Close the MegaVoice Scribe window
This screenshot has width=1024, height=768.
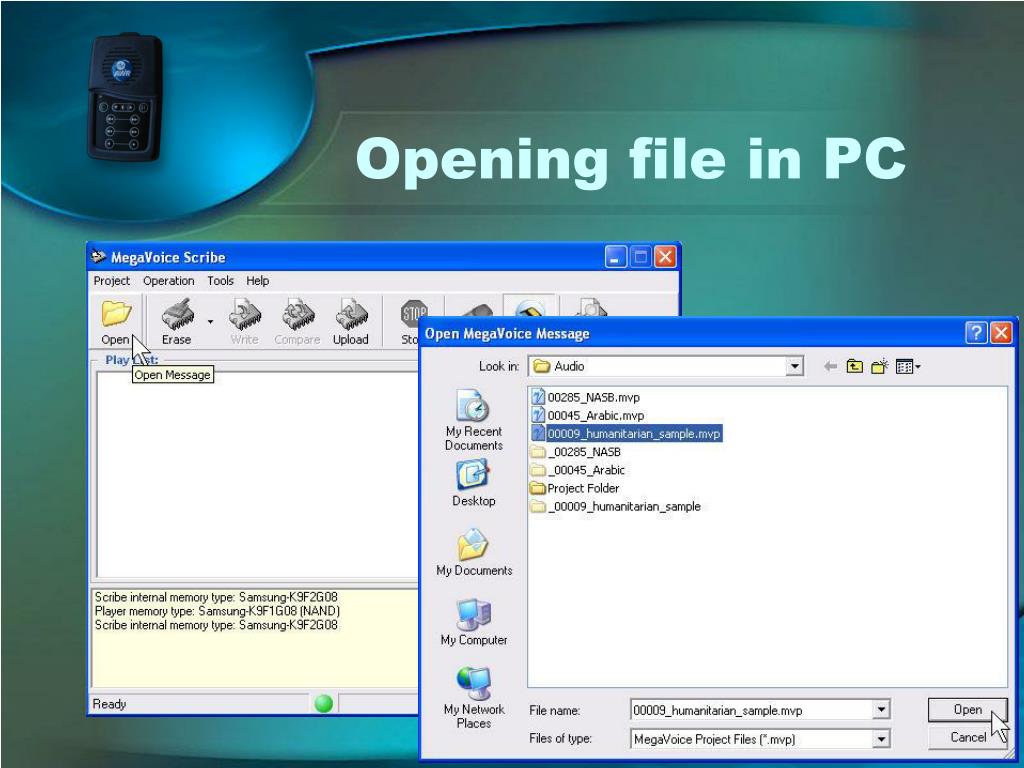pyautogui.click(x=665, y=257)
